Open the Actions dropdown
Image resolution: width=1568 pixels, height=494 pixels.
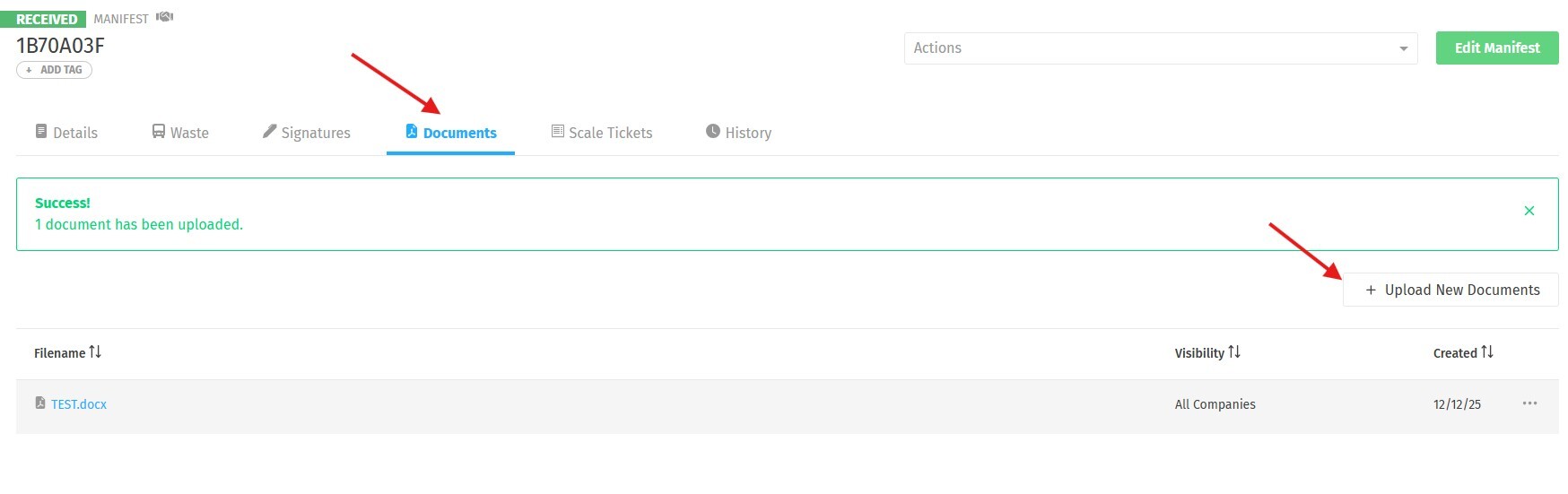click(1148, 48)
